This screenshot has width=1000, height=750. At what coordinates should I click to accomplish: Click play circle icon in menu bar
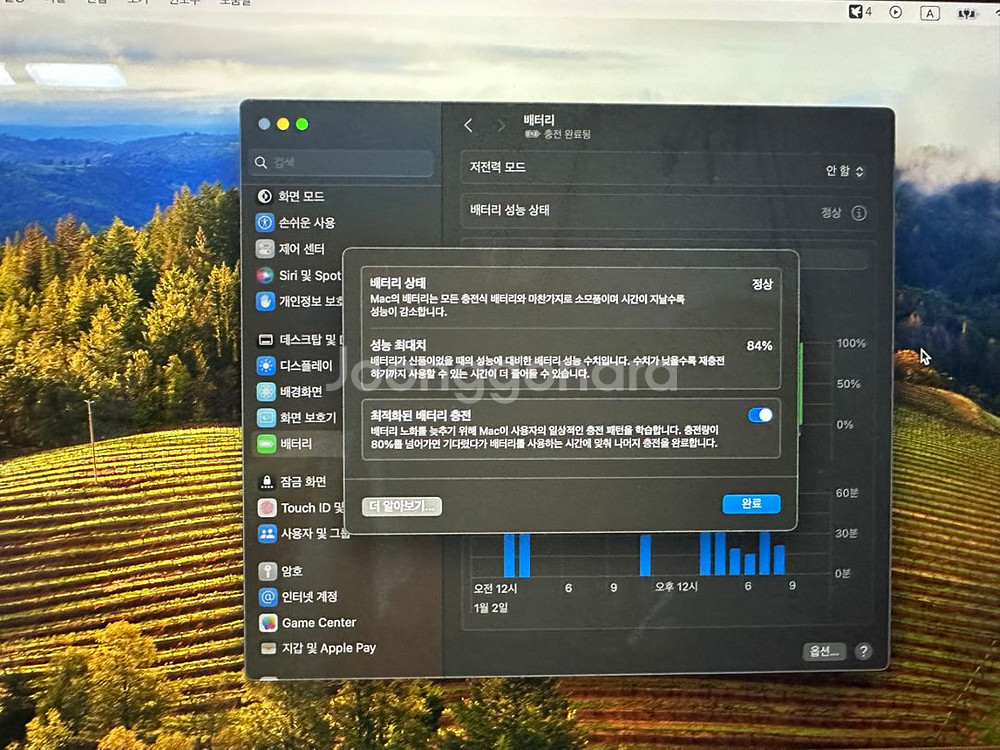[895, 12]
